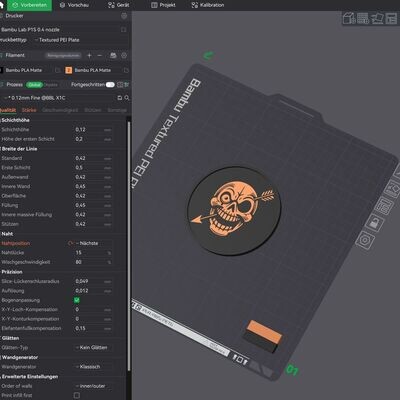
Task: Click the Arrange all objects icon
Action: pyautogui.click(x=391, y=18)
